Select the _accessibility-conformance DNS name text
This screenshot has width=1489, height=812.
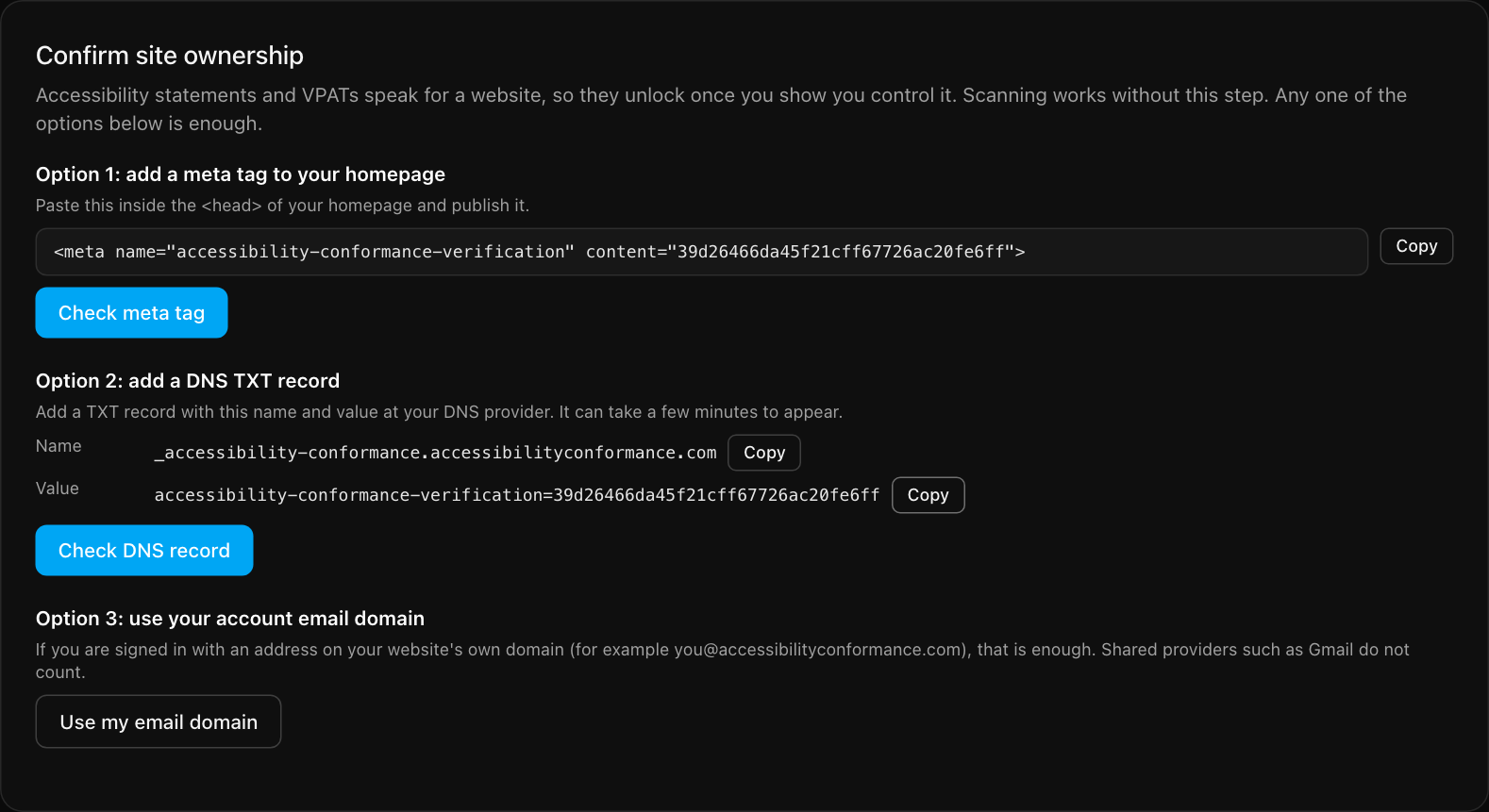coord(436,453)
